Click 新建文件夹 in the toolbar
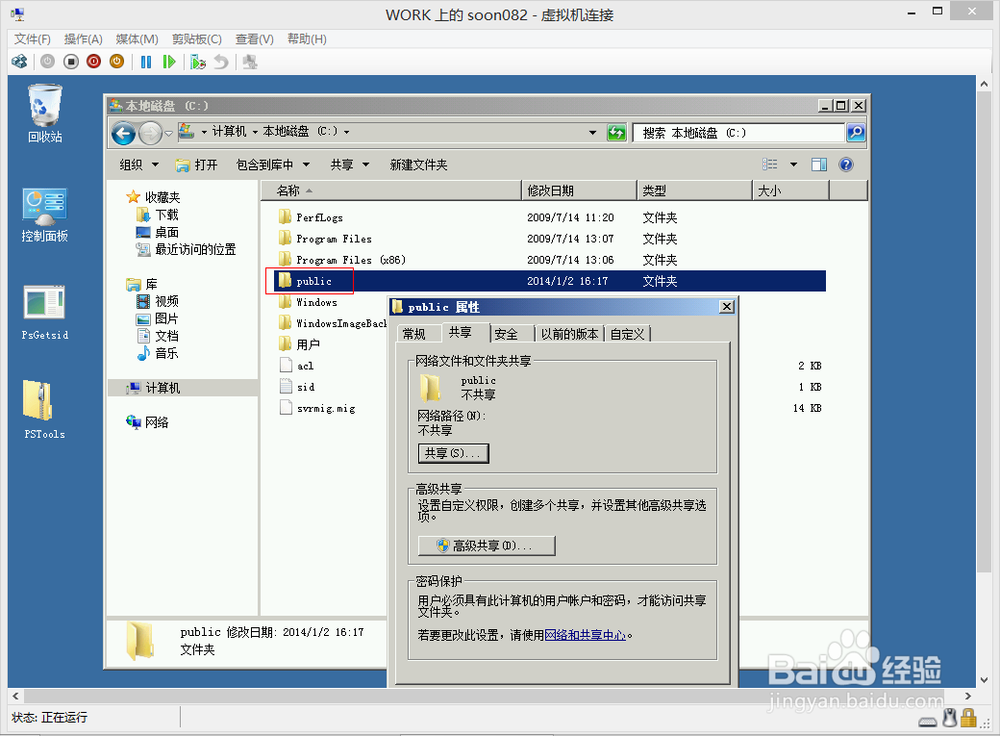The height and width of the screenshot is (736, 1000). pos(418,165)
